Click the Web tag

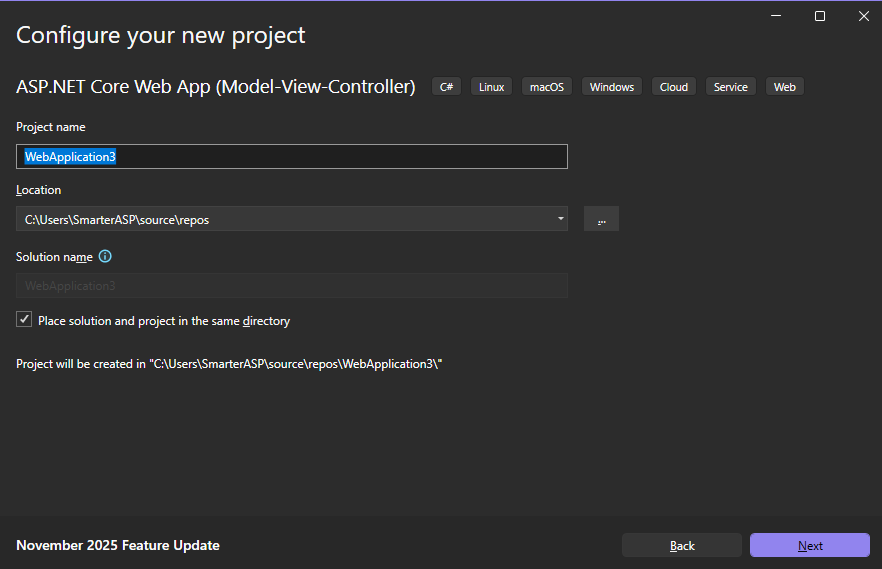(784, 87)
